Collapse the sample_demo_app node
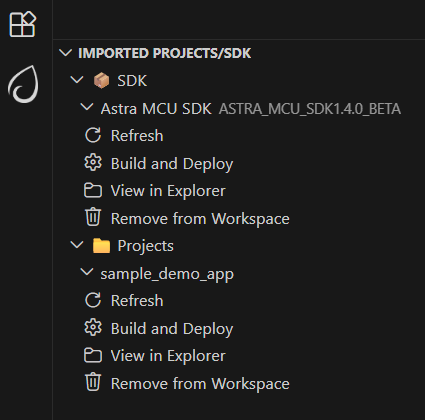Viewport: 425px width, 420px height. click(x=87, y=272)
